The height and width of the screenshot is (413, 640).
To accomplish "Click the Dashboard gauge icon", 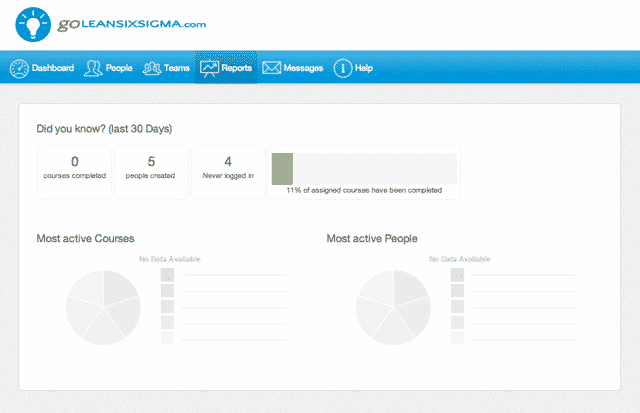I will tap(19, 68).
